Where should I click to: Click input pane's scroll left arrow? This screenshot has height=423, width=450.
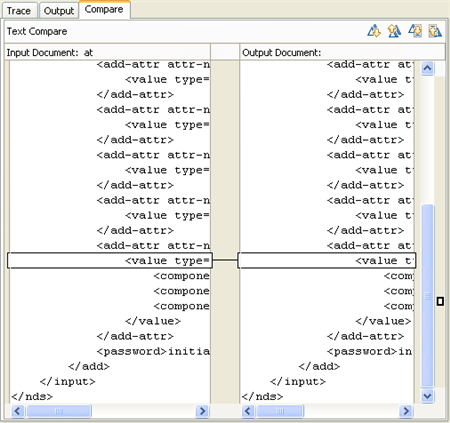(18, 411)
